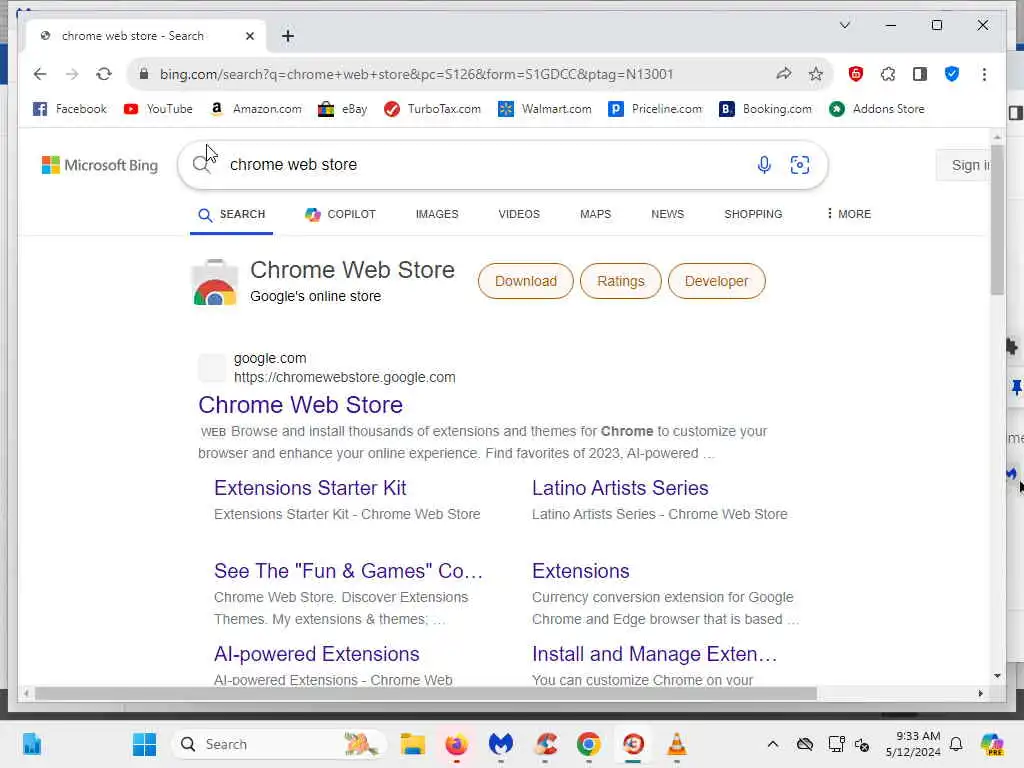Open the Latino Artists Series link
The width and height of the screenshot is (1024, 768).
[x=620, y=488]
